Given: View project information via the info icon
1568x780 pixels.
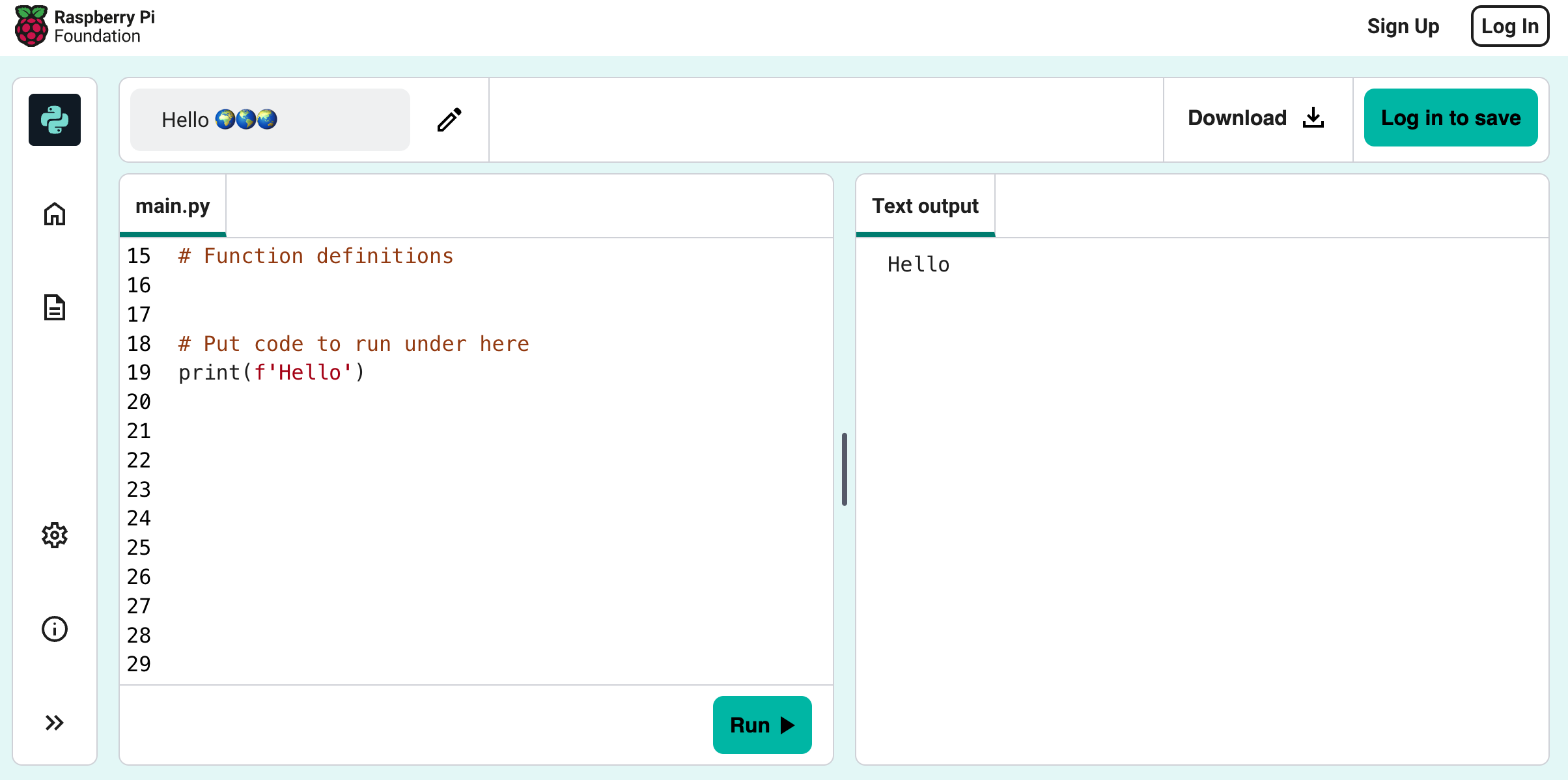Looking at the screenshot, I should point(55,629).
